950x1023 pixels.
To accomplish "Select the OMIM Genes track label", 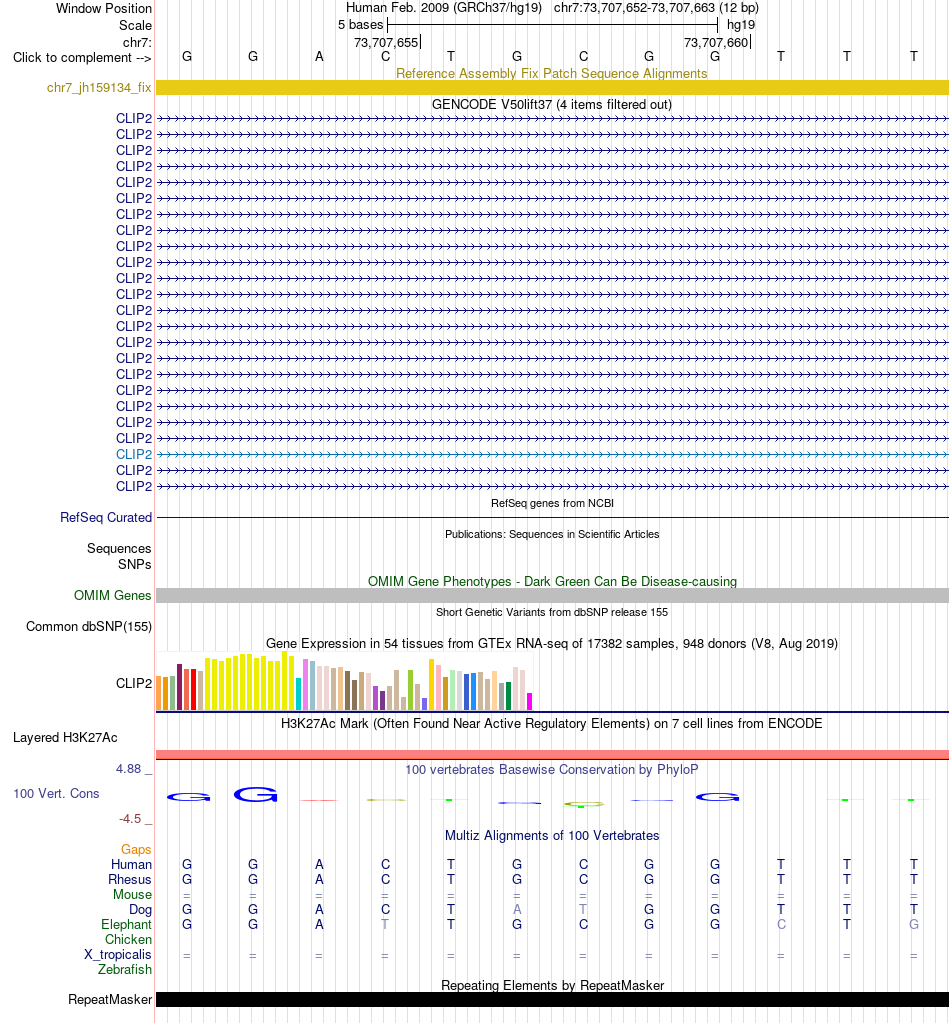I will coord(112,595).
